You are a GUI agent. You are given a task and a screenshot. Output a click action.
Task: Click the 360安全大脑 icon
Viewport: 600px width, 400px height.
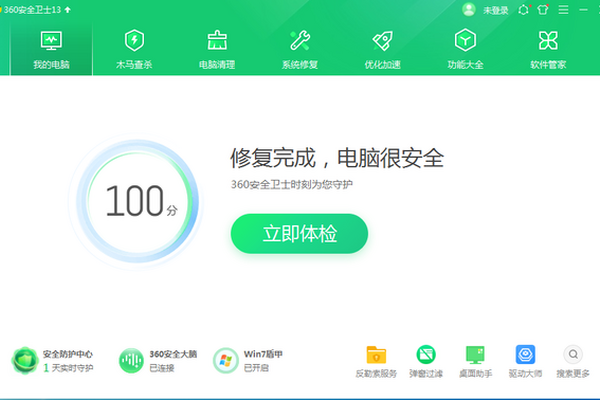pyautogui.click(x=131, y=361)
